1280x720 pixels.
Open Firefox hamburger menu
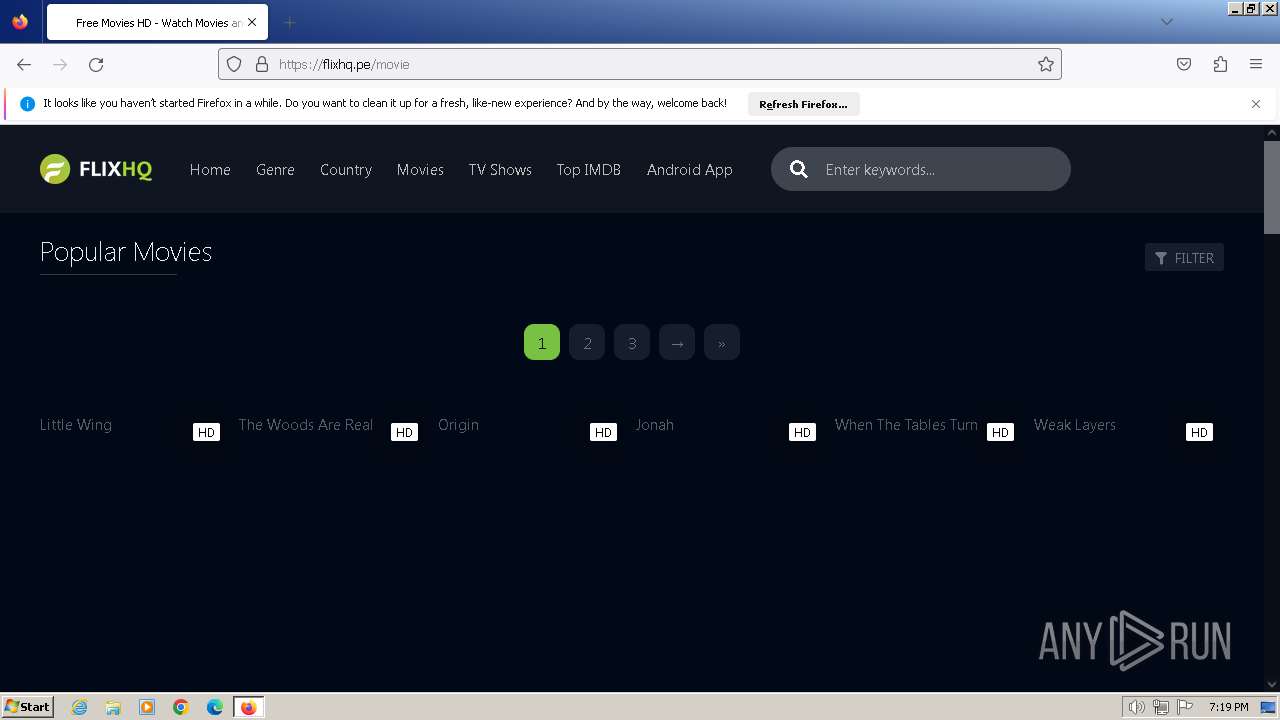coord(1256,64)
